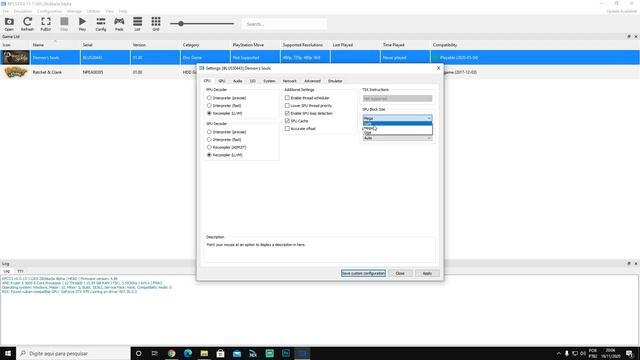Switch to the CPU settings tab
Image resolution: width=640 pixels, height=360 pixels.
207,81
